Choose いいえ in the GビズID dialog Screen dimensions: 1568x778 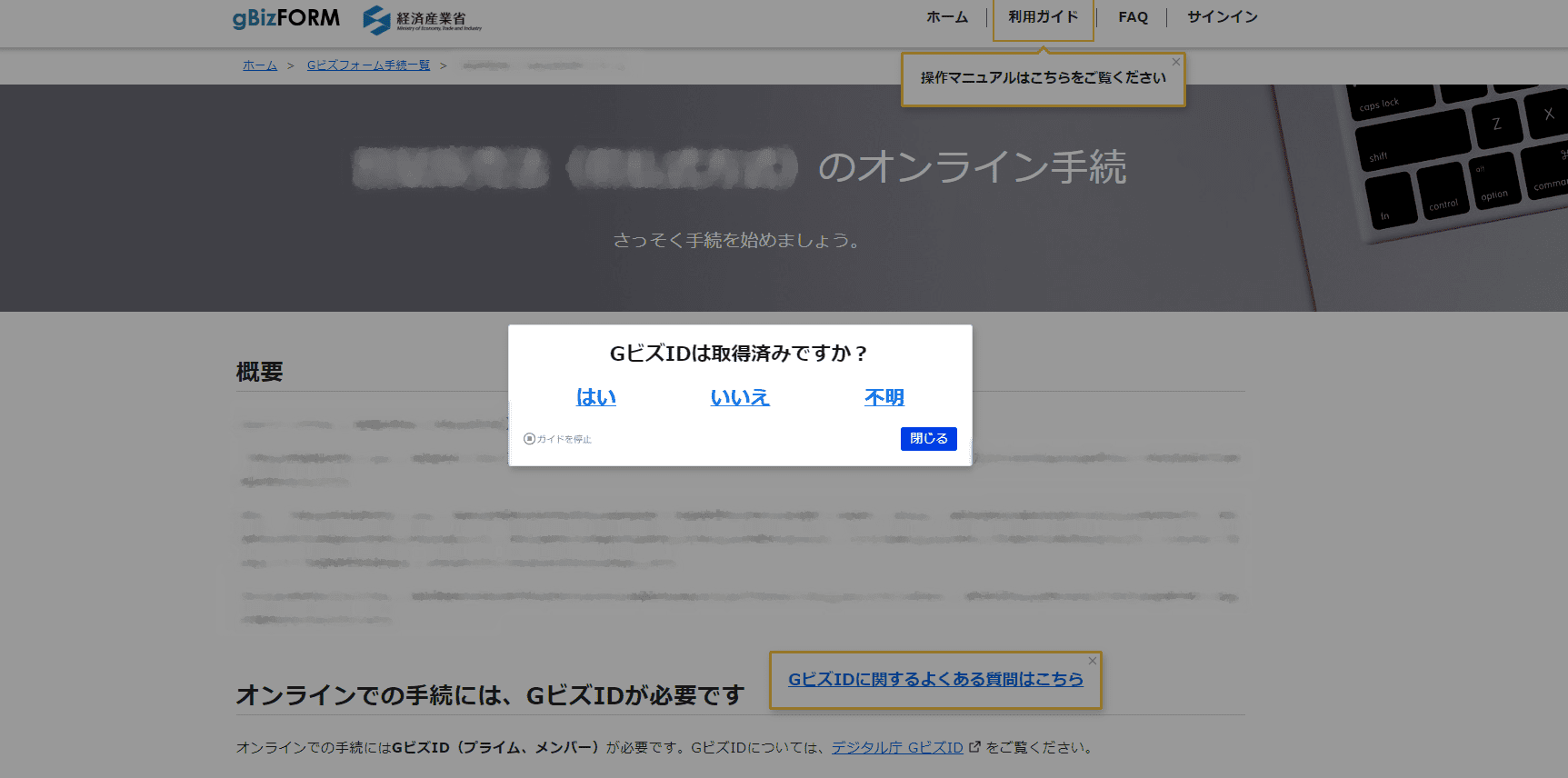pyautogui.click(x=739, y=397)
